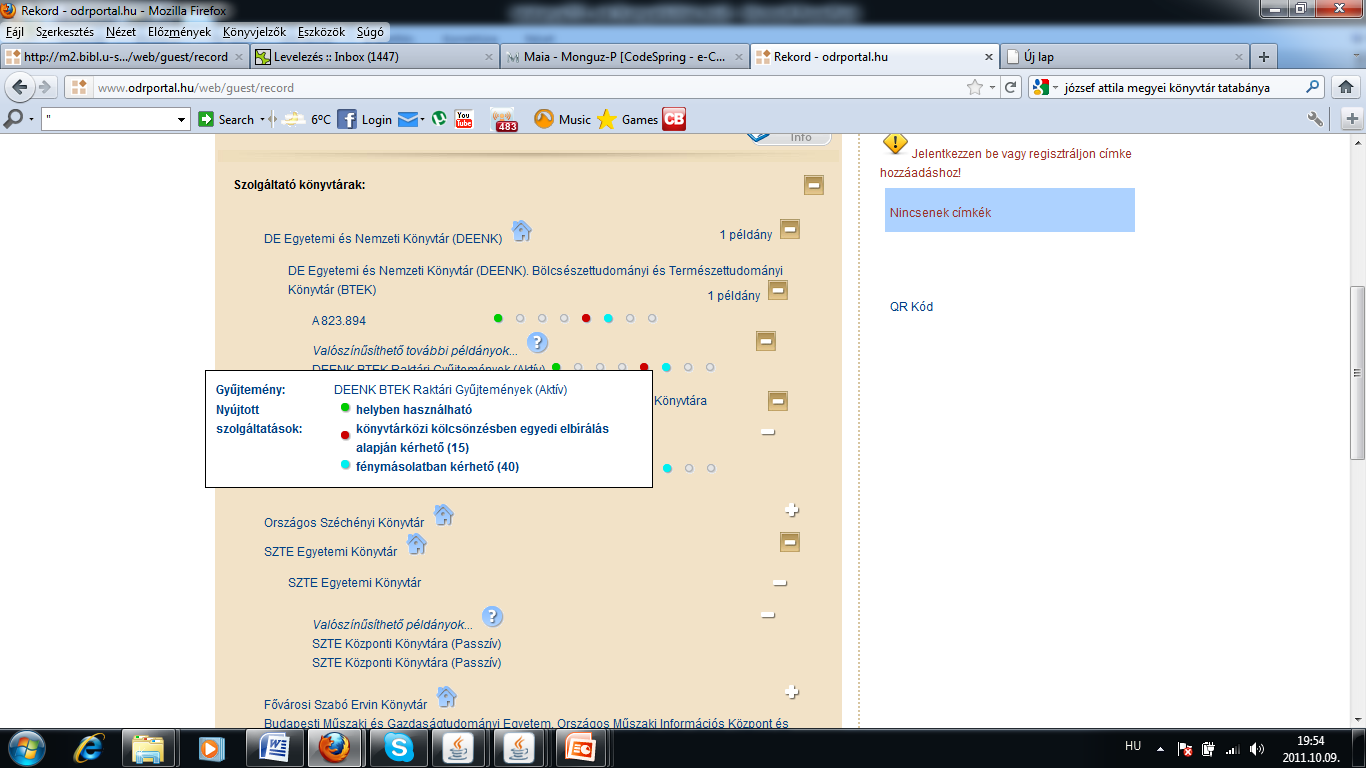Open the Fővárosi Szabó Ervin Könyvtár link

345,705
